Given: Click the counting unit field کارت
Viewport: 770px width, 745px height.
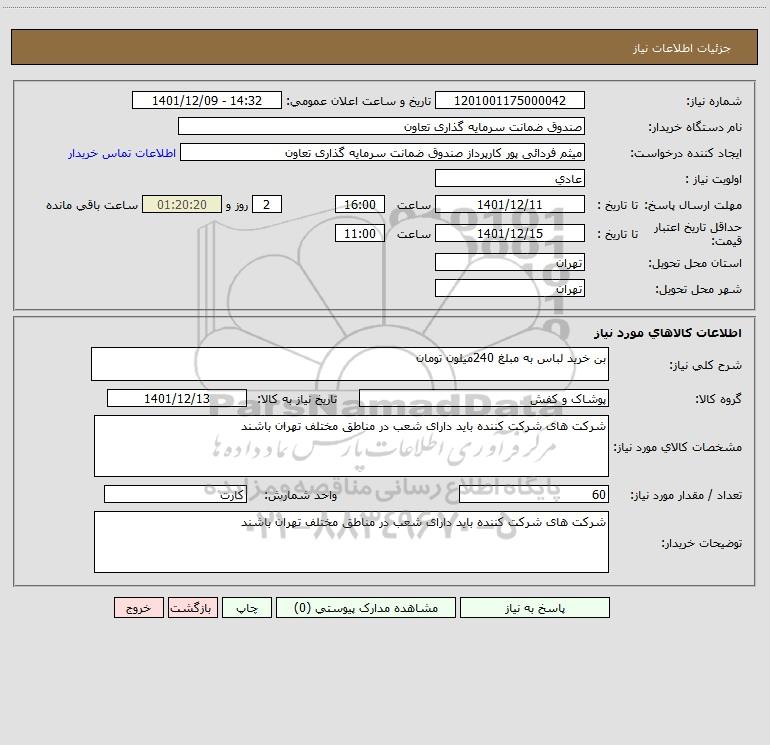Looking at the screenshot, I should (x=175, y=494).
